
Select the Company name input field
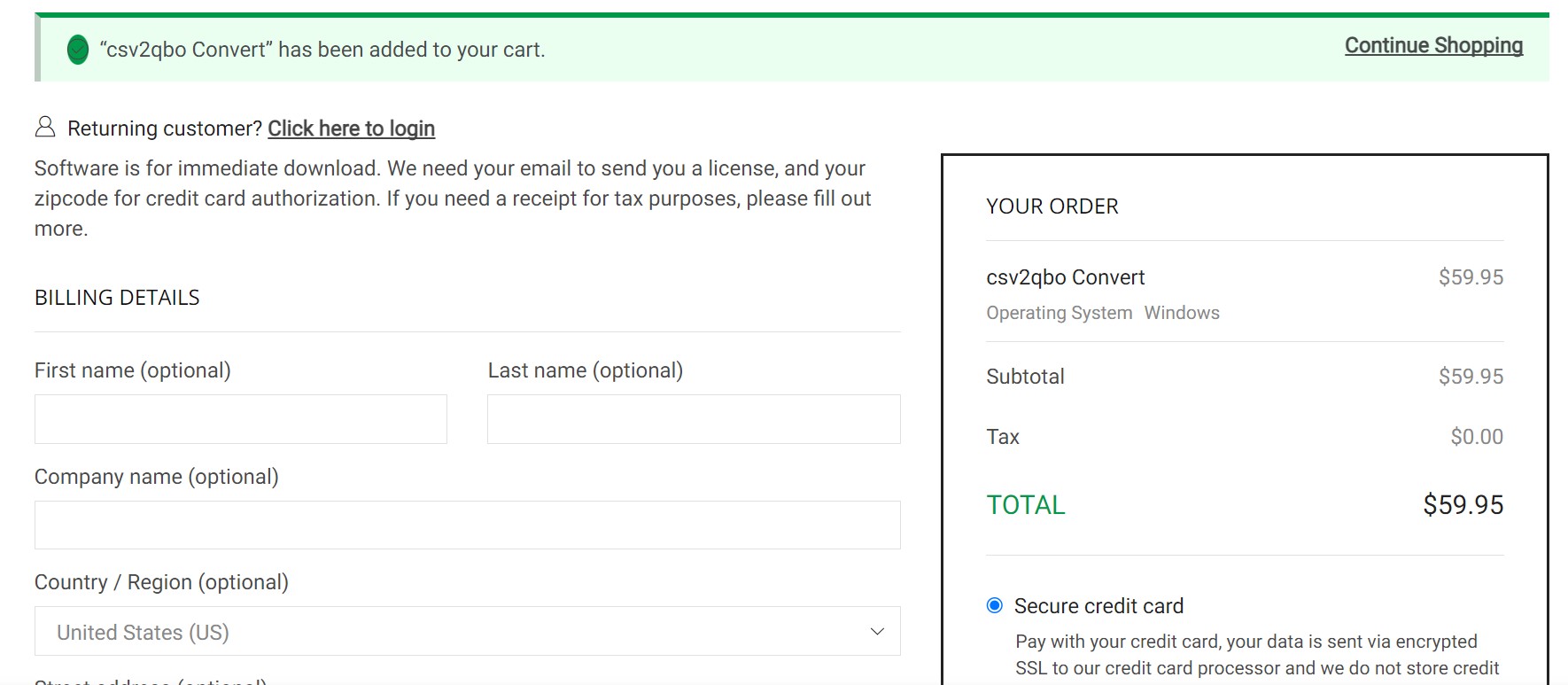[467, 525]
